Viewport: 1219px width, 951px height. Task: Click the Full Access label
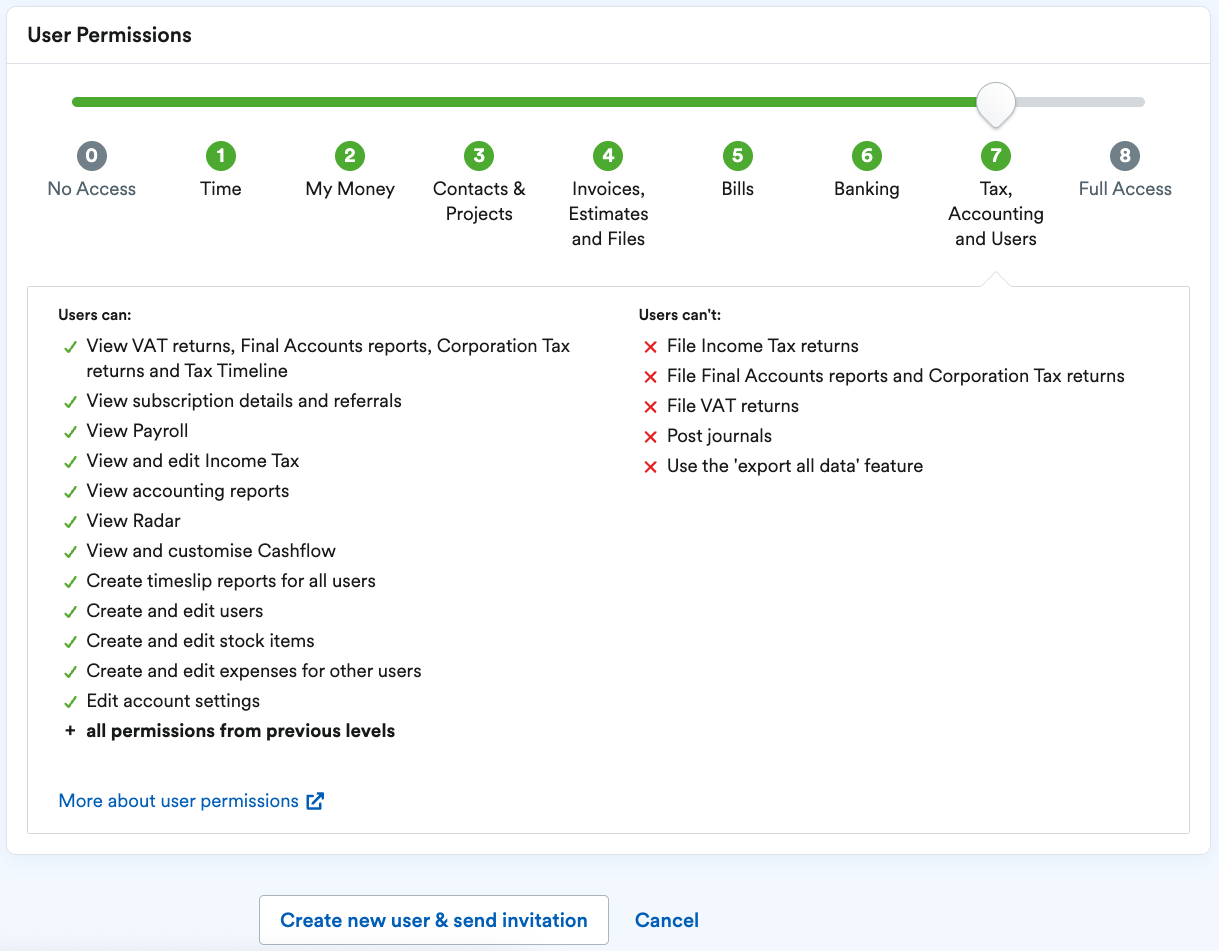click(x=1125, y=189)
